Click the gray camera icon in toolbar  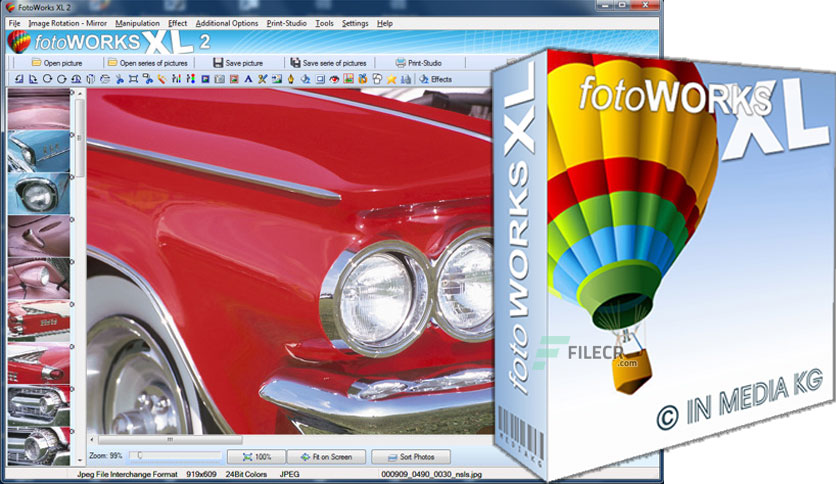pyautogui.click(x=220, y=79)
